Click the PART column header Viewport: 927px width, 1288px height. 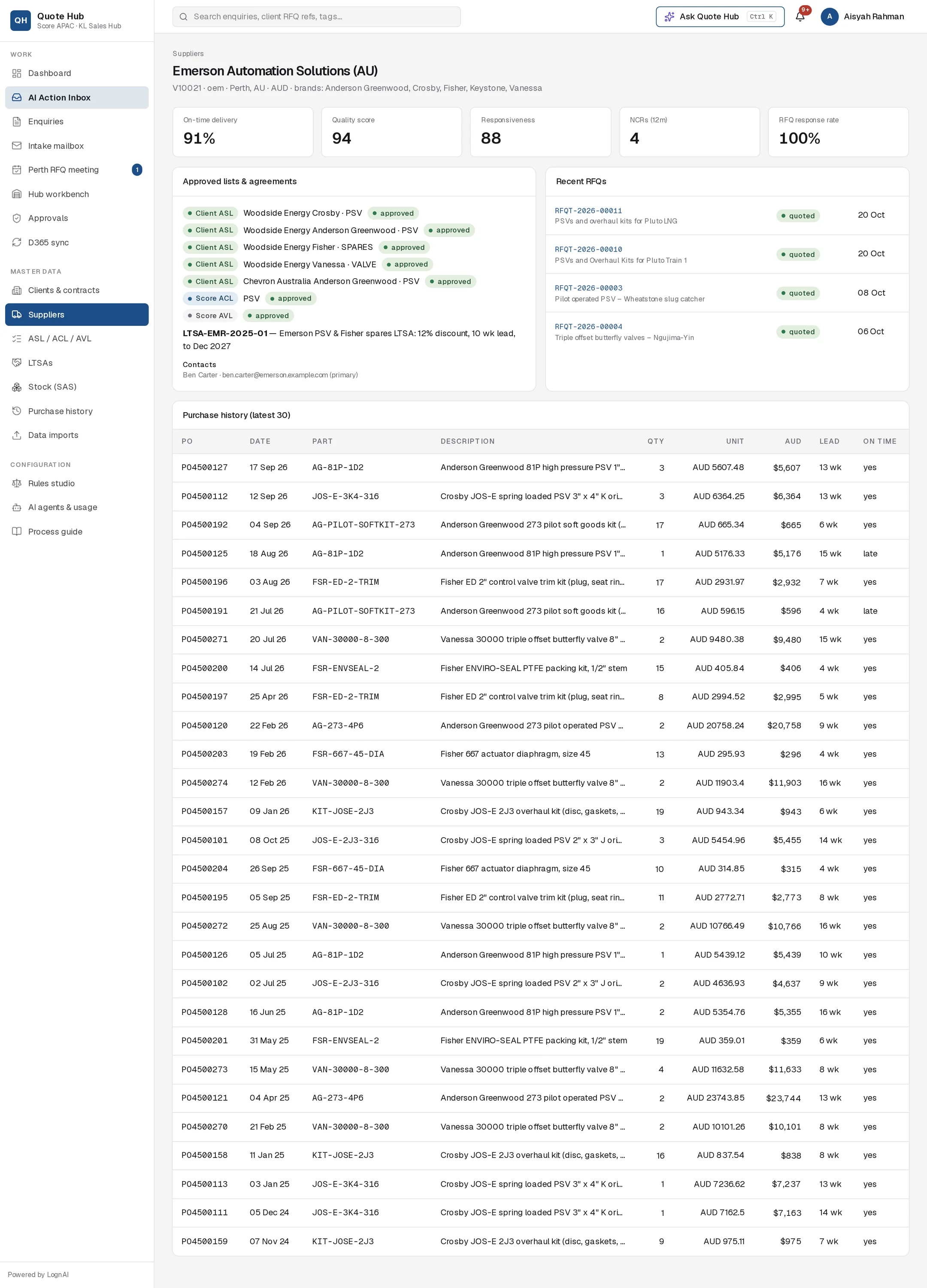pos(322,441)
